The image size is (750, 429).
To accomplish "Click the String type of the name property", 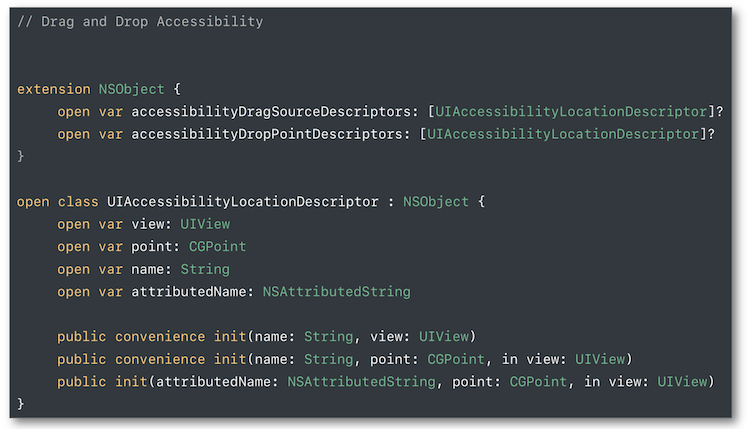I will coord(206,269).
